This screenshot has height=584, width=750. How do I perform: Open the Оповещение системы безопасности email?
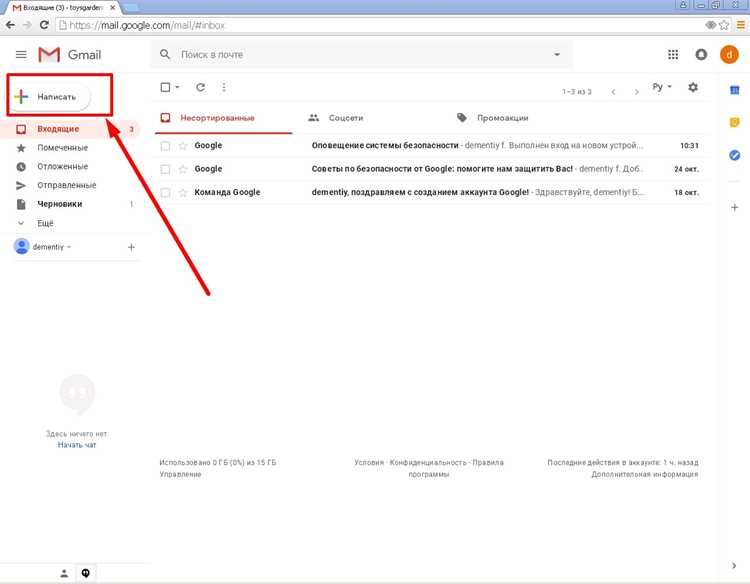click(x=430, y=145)
